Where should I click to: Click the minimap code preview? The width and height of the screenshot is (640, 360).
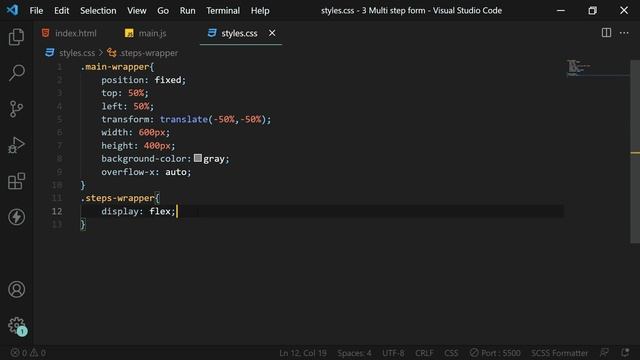pos(579,68)
